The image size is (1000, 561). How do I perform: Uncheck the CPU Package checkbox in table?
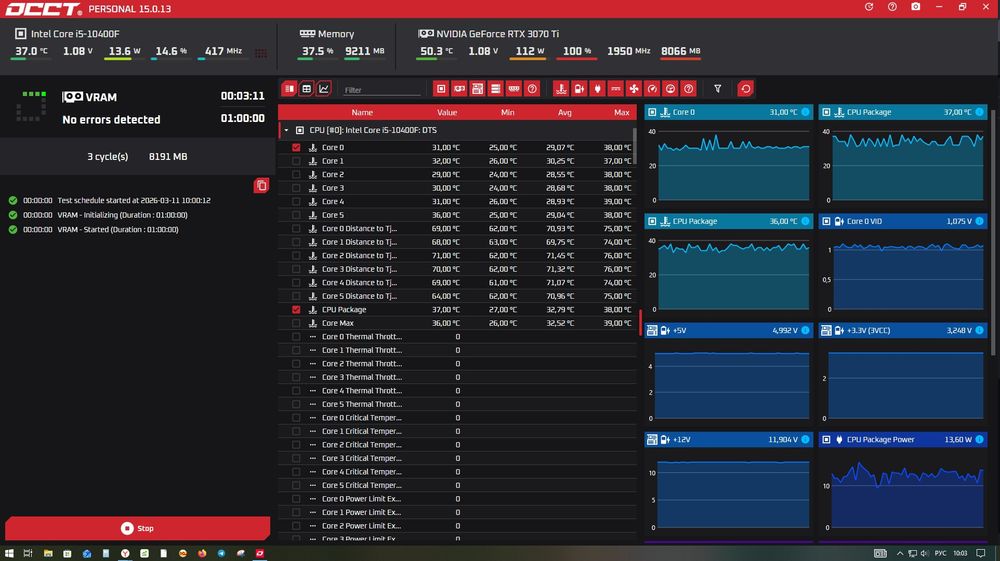coord(296,310)
